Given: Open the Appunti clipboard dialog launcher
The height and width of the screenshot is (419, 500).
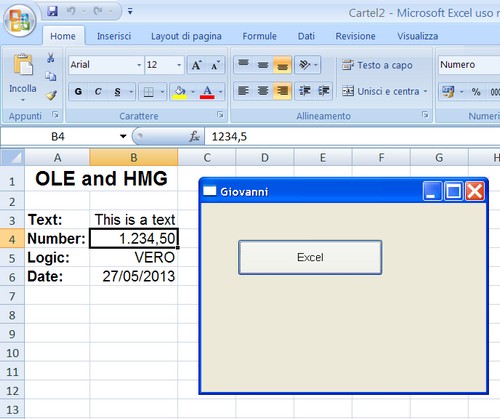Looking at the screenshot, I should [55, 115].
